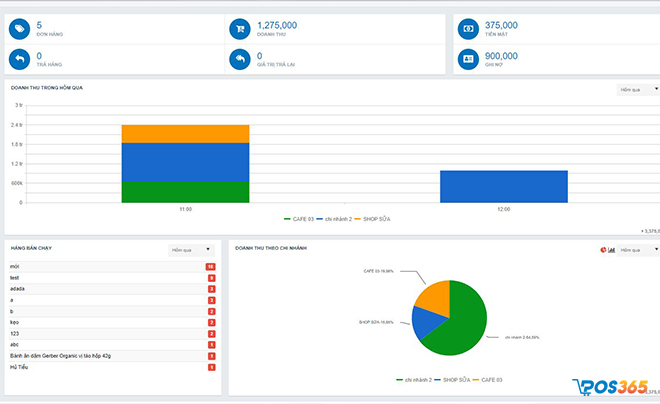Click the returned value icon (Giá trị trả lại)
The width and height of the screenshot is (660, 404).
(240, 59)
